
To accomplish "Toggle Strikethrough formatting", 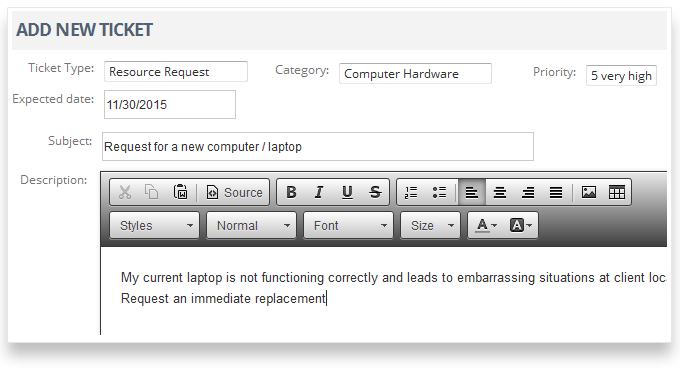I will [x=375, y=192].
